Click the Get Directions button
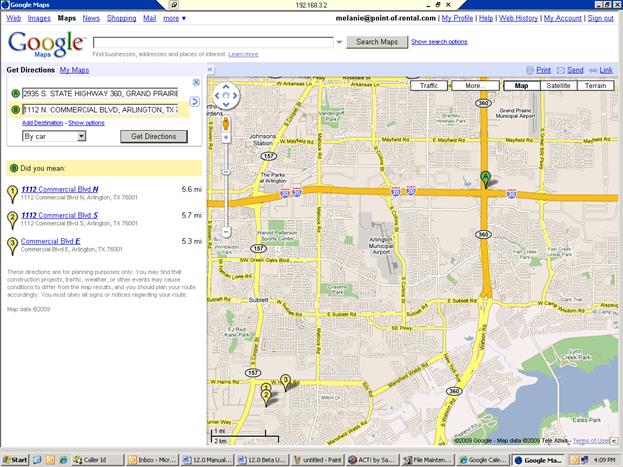 (x=154, y=136)
